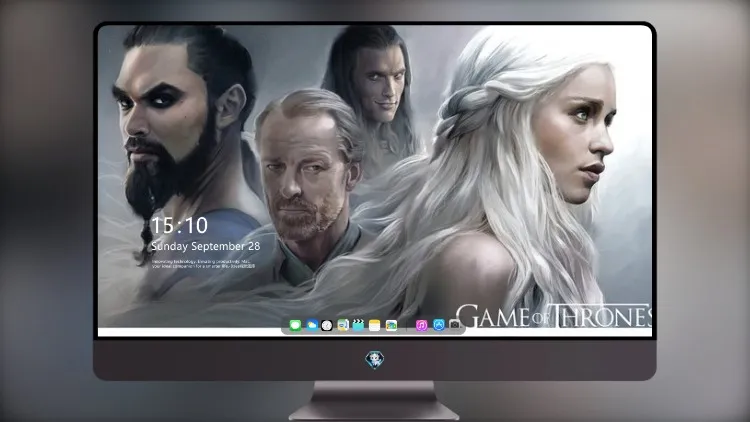The height and width of the screenshot is (422, 750).
Task: Click the 15:10 clock widget
Action: tap(179, 225)
